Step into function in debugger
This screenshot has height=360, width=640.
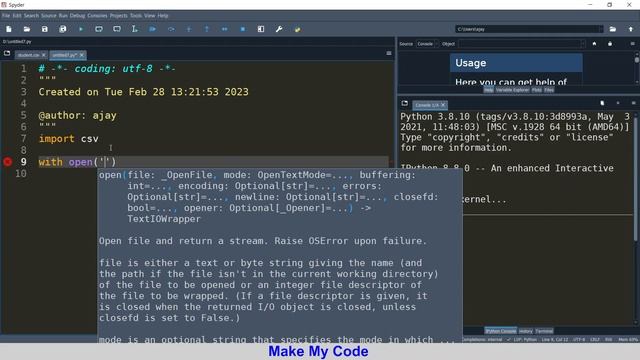pos(189,29)
